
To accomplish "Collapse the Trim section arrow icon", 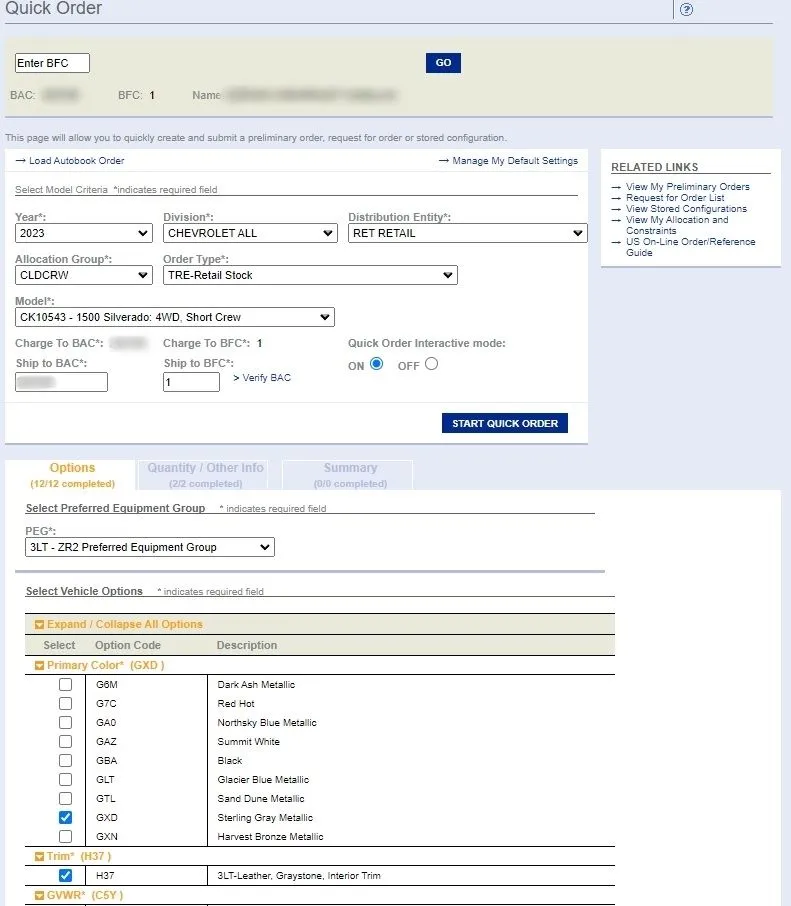I will coord(39,857).
